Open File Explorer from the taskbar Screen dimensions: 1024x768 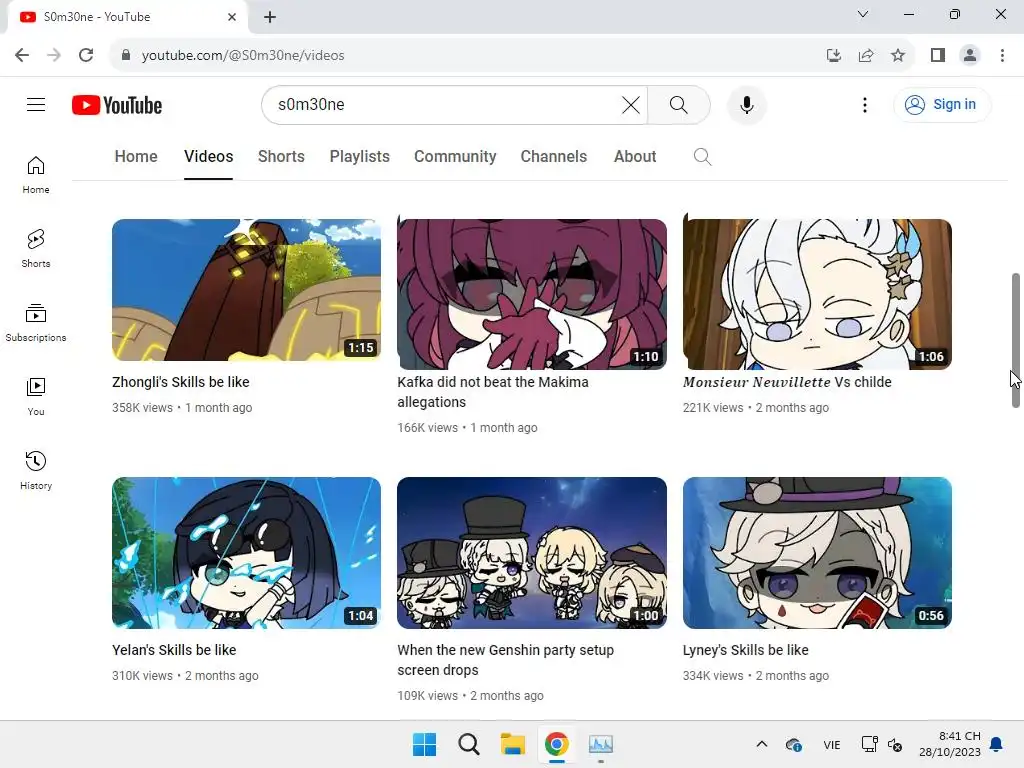(x=513, y=744)
